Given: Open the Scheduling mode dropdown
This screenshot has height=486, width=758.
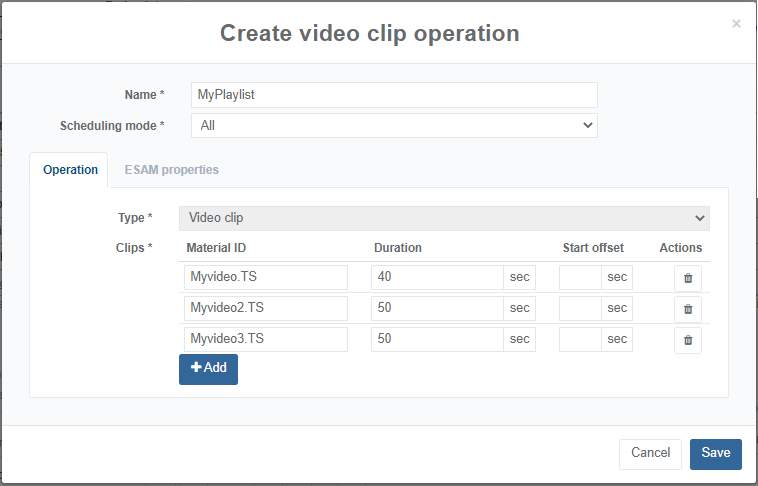Looking at the screenshot, I should [394, 125].
